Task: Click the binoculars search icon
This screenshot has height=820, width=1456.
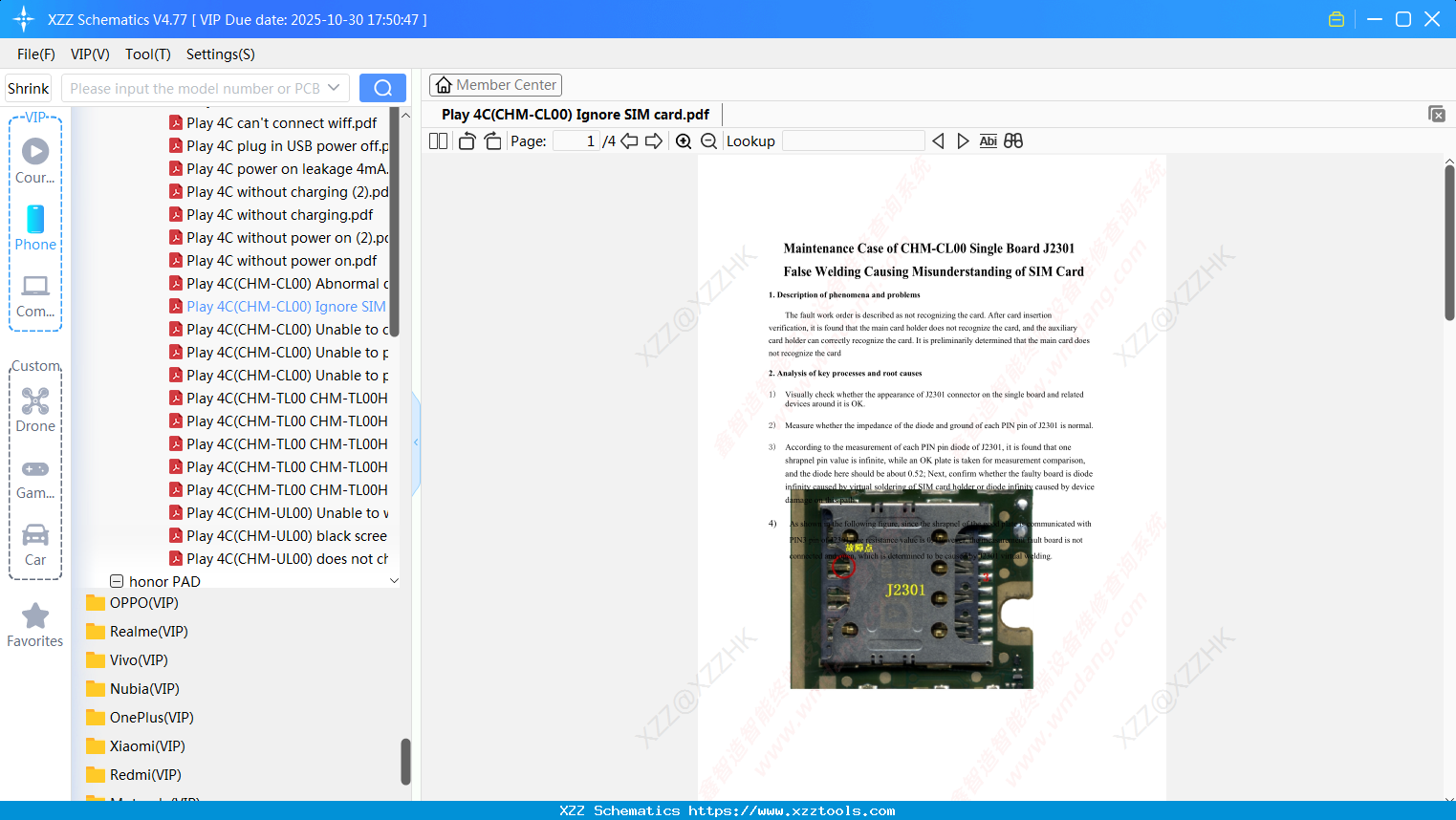Action: coord(1013,141)
